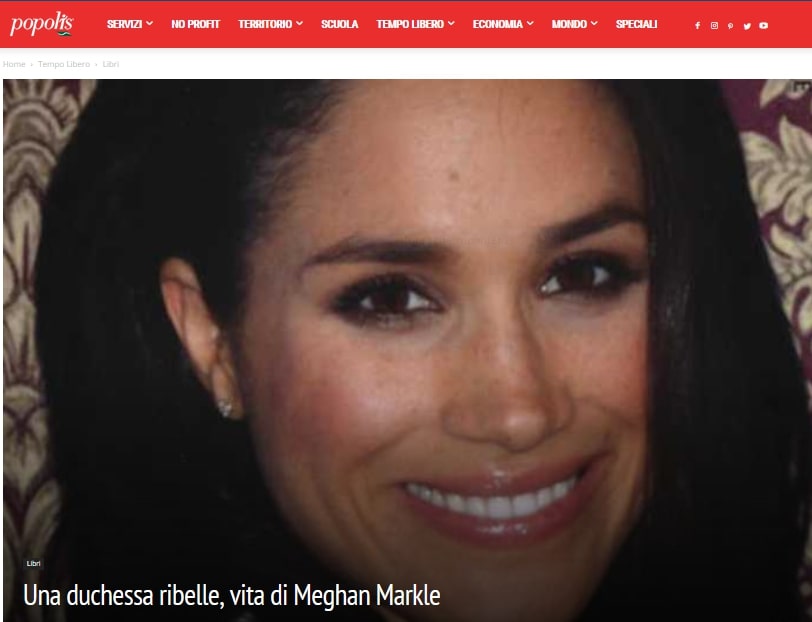Expand the Mondo dropdown menu
The image size is (812, 622).
(574, 24)
